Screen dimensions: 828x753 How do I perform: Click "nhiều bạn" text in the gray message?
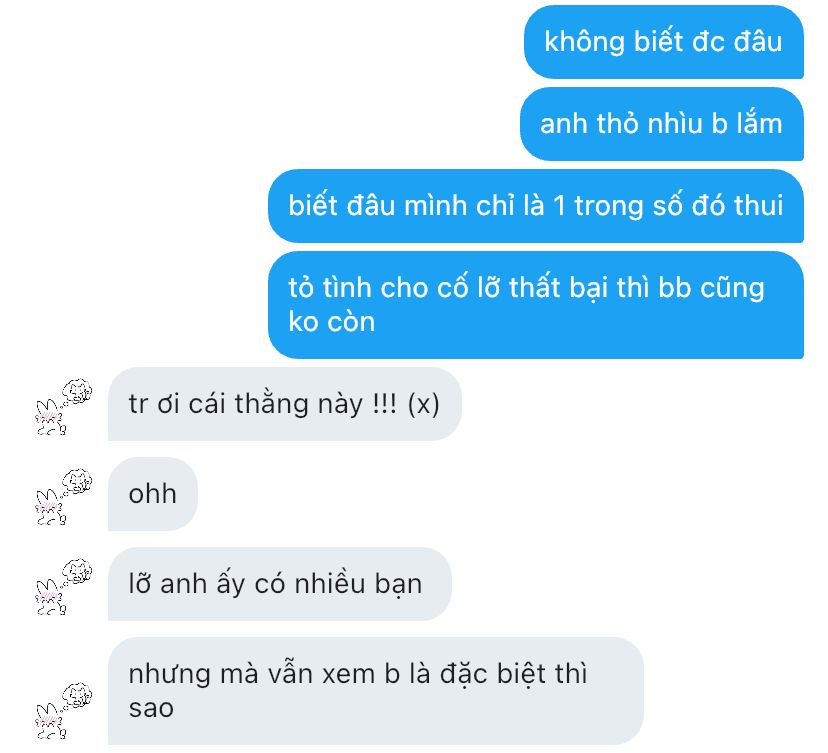pyautogui.click(x=358, y=585)
